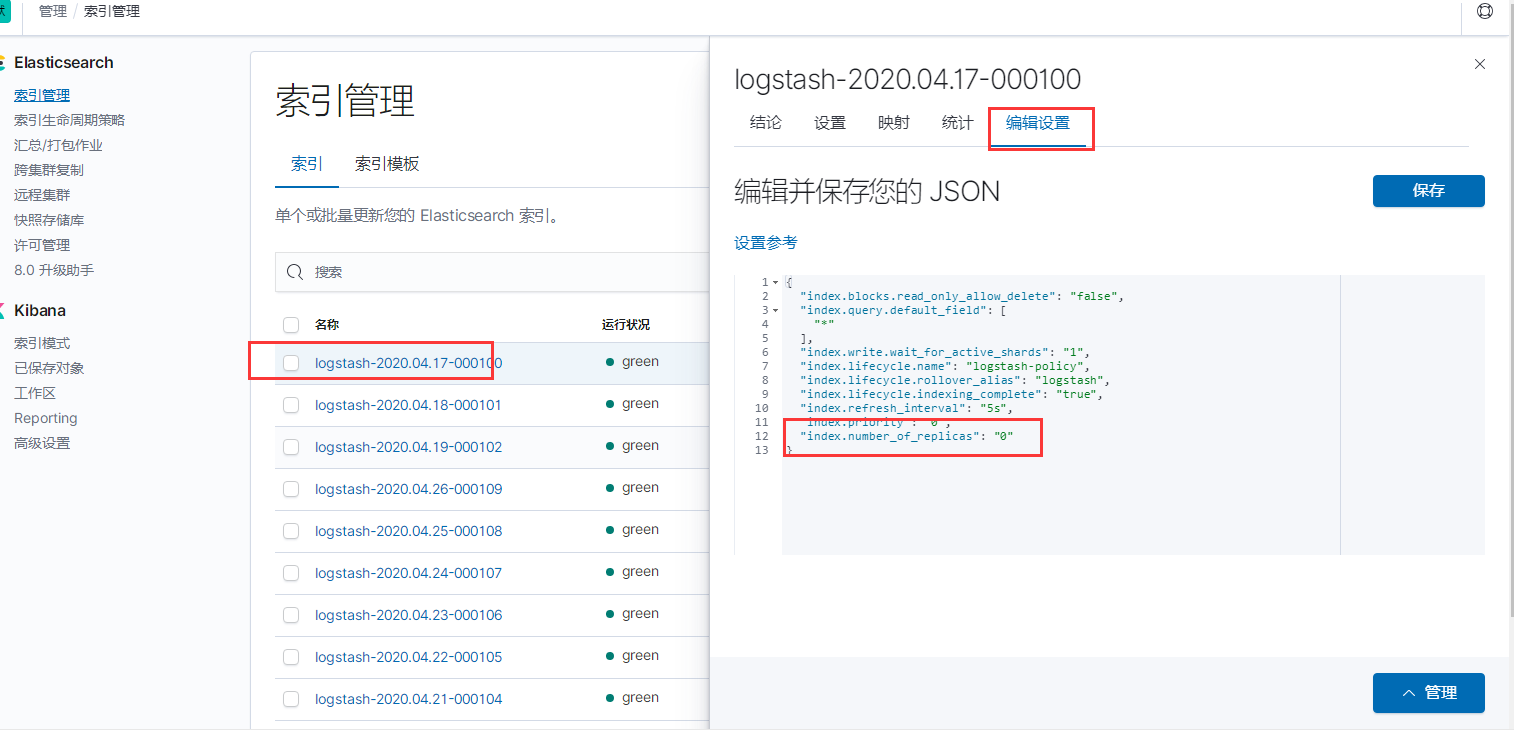This screenshot has height=731, width=1514.
Task: Follow the 设置参考 link
Action: pos(766,243)
